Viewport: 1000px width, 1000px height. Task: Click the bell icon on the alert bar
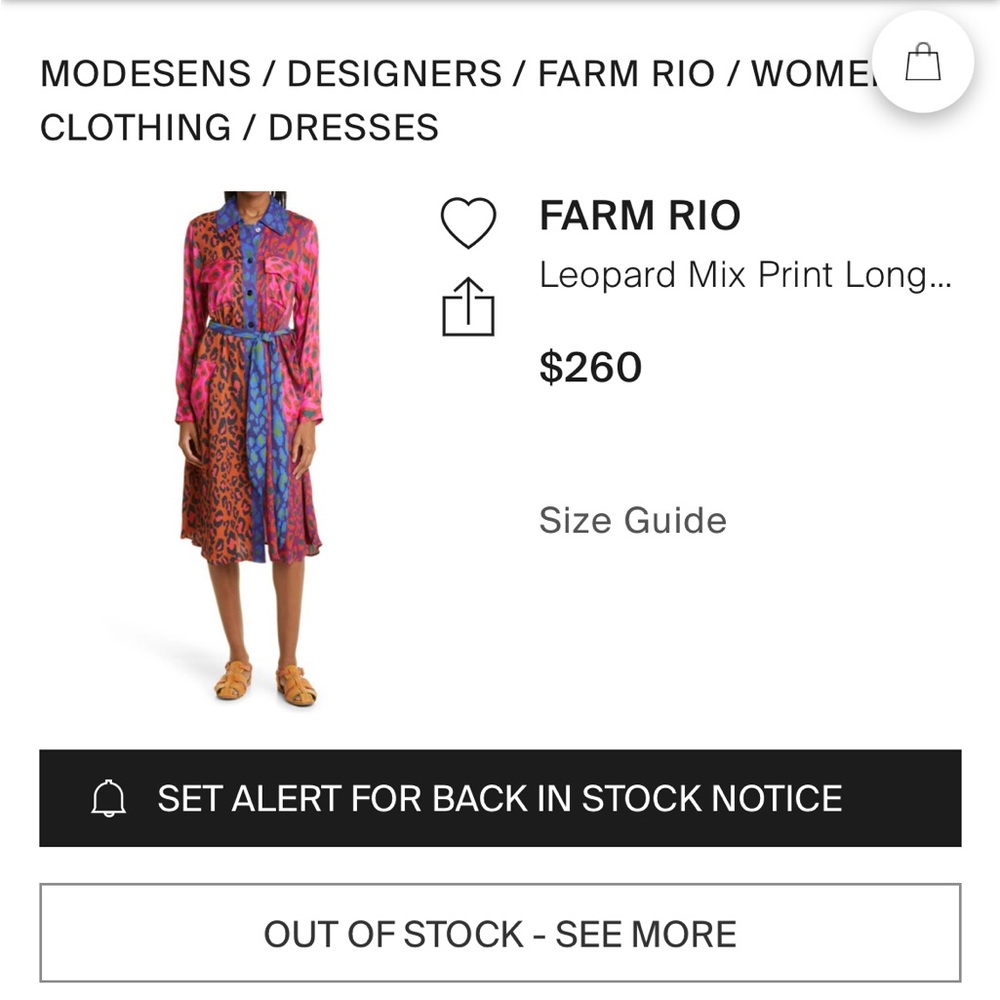107,798
